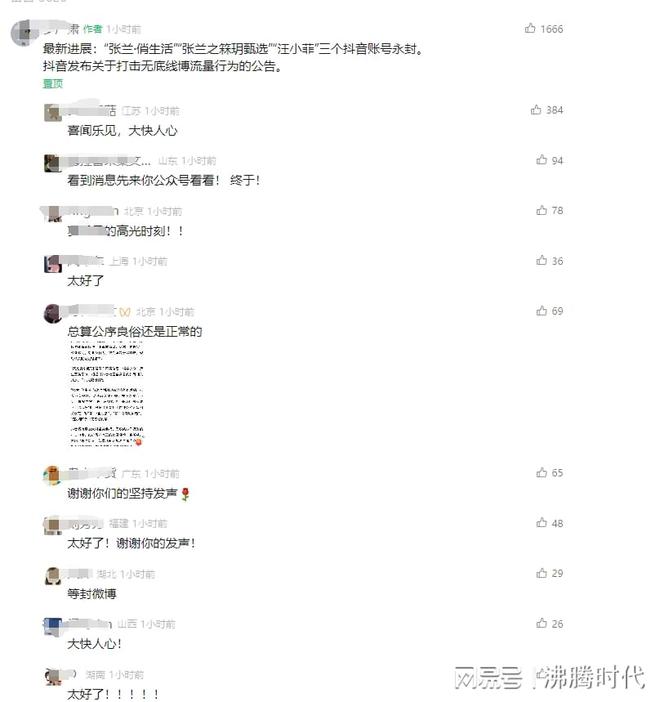Screen dimensions: 660x702
Task: Like the Beijing comment with 78 likes
Action: pos(542,210)
